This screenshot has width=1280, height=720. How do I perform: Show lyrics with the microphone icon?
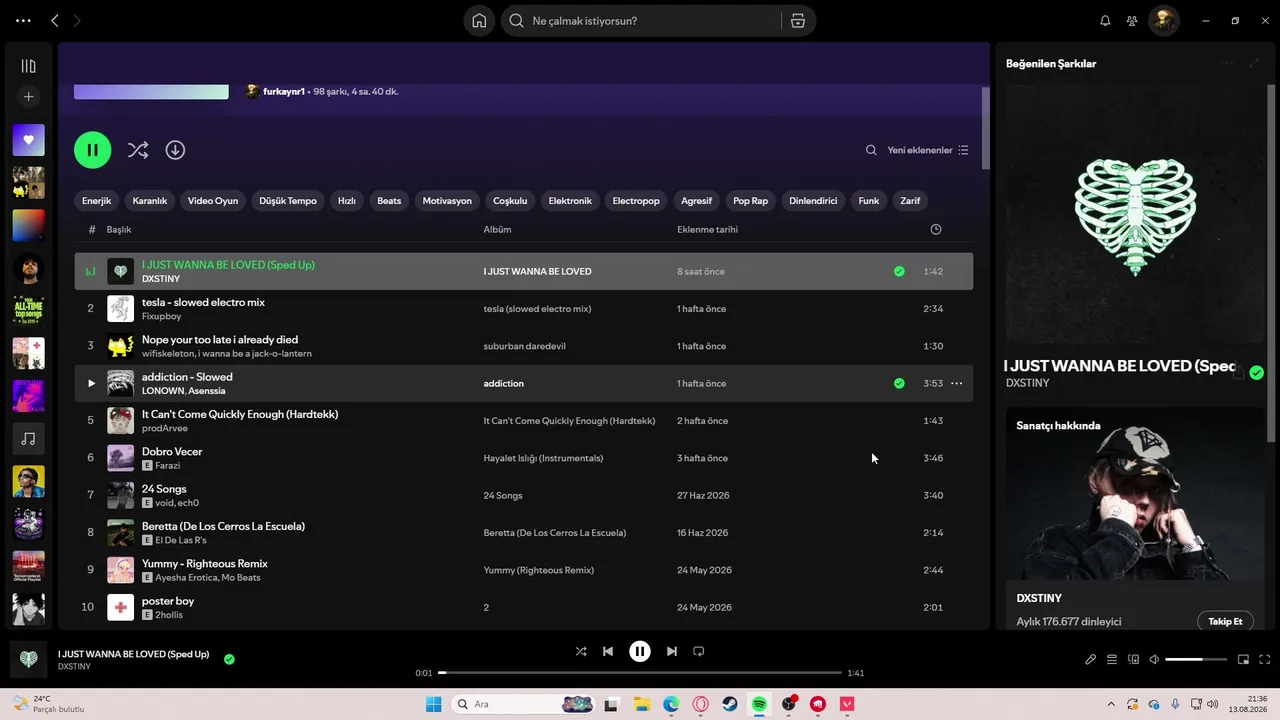pyautogui.click(x=1091, y=659)
